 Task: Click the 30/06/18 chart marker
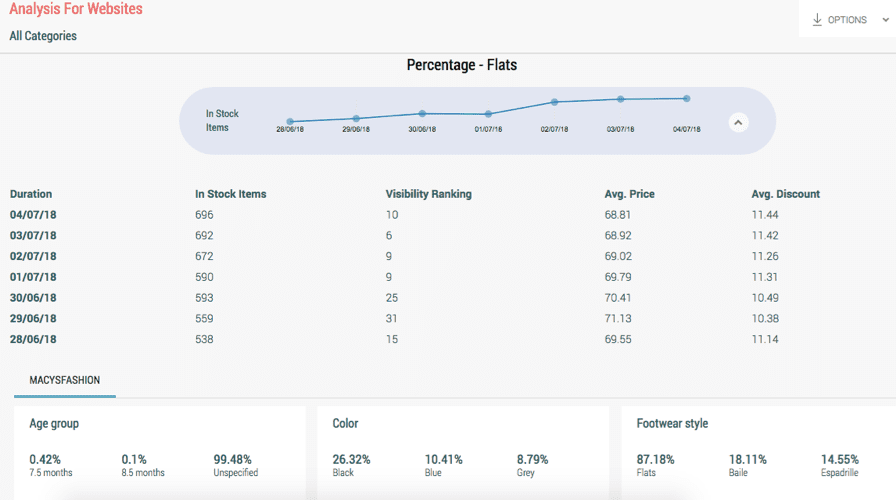pyautogui.click(x=422, y=113)
